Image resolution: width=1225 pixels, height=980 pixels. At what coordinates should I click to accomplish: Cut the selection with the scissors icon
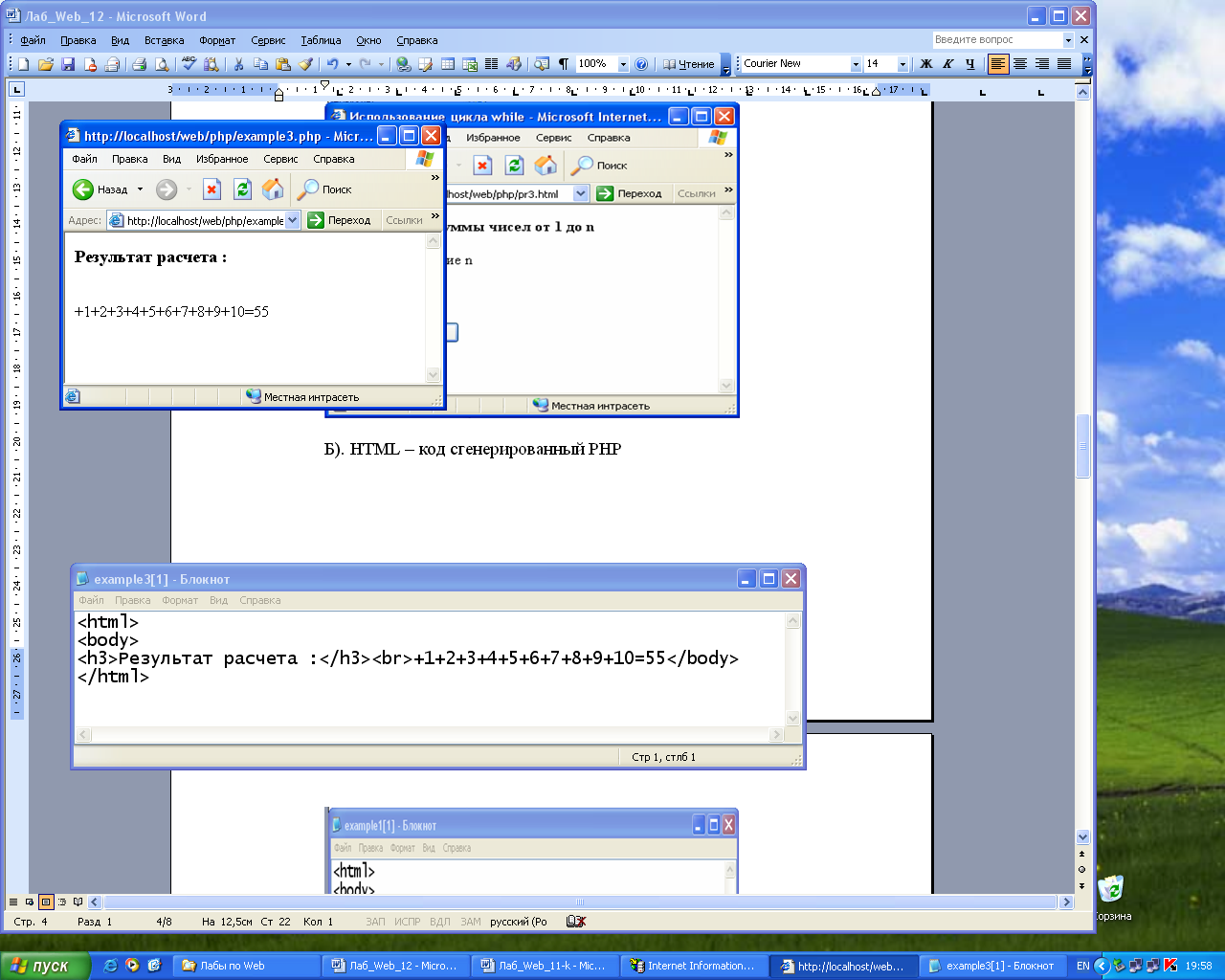238,64
